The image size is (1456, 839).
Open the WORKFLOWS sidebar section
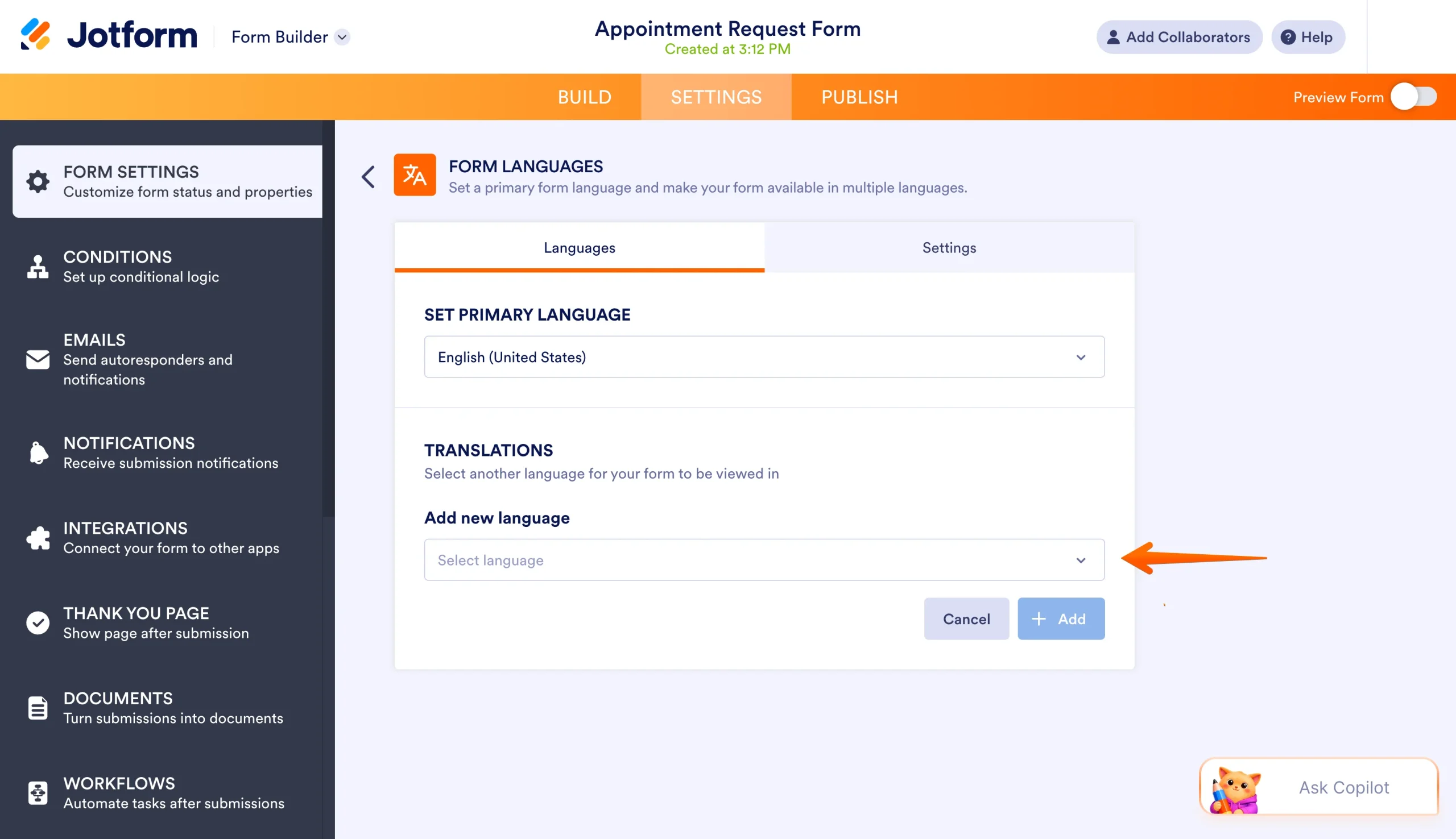point(167,793)
